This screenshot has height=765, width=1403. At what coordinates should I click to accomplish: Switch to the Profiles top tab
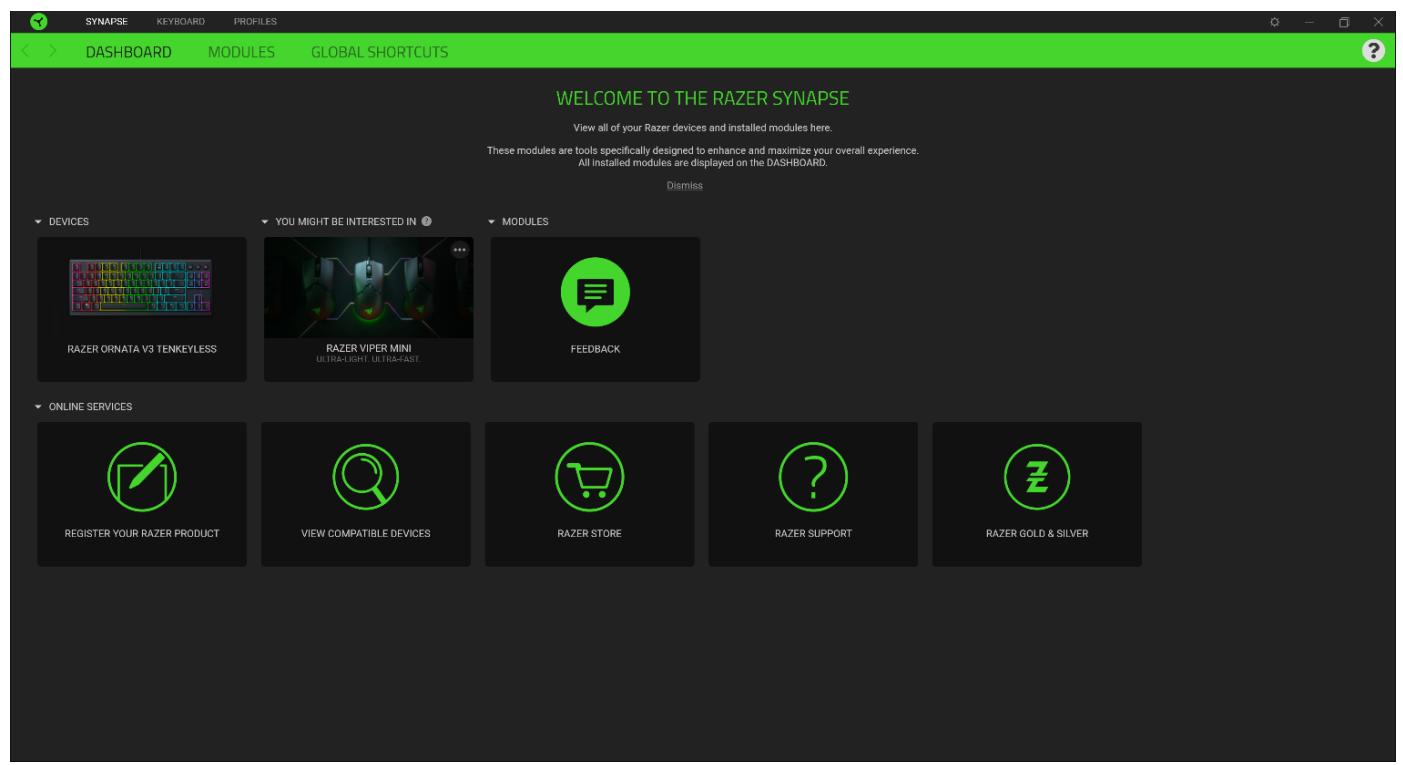pyautogui.click(x=255, y=21)
